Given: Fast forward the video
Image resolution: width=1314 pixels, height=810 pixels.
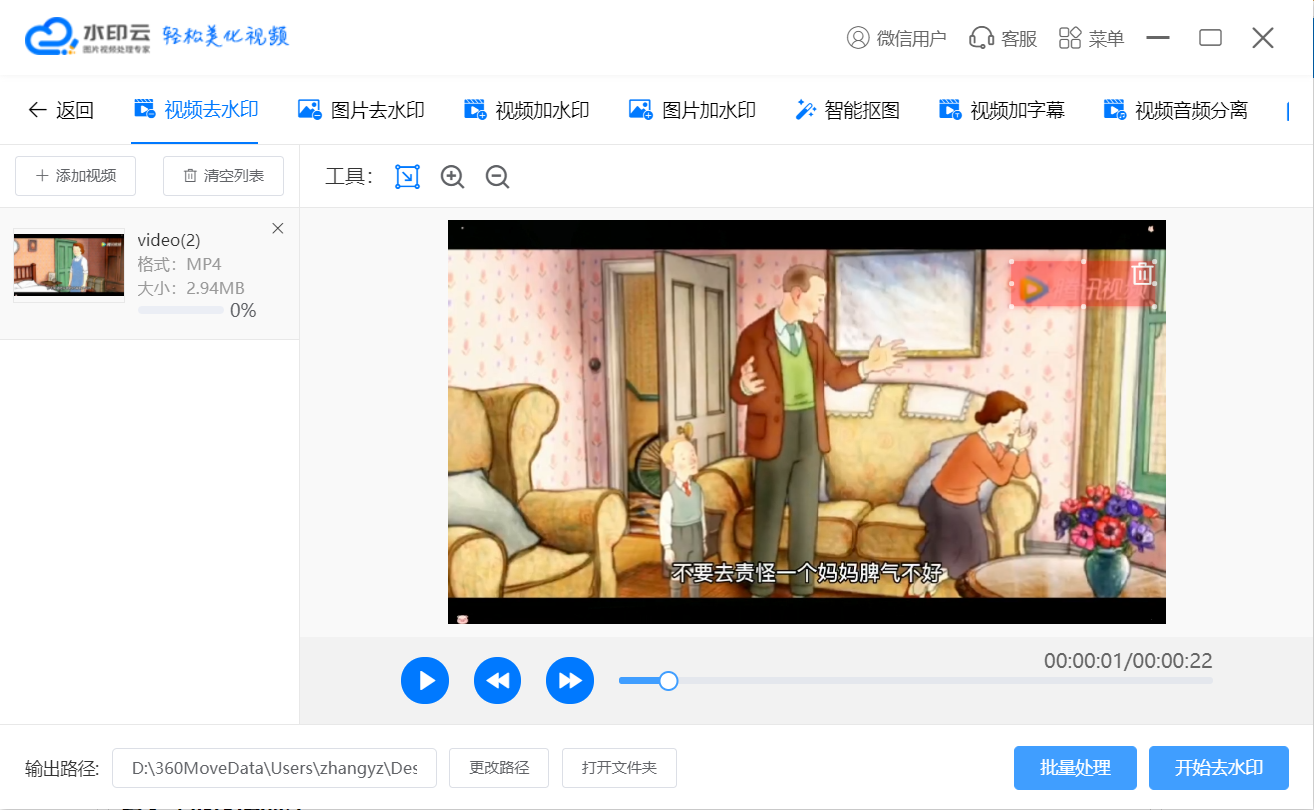Looking at the screenshot, I should pyautogui.click(x=570, y=681).
